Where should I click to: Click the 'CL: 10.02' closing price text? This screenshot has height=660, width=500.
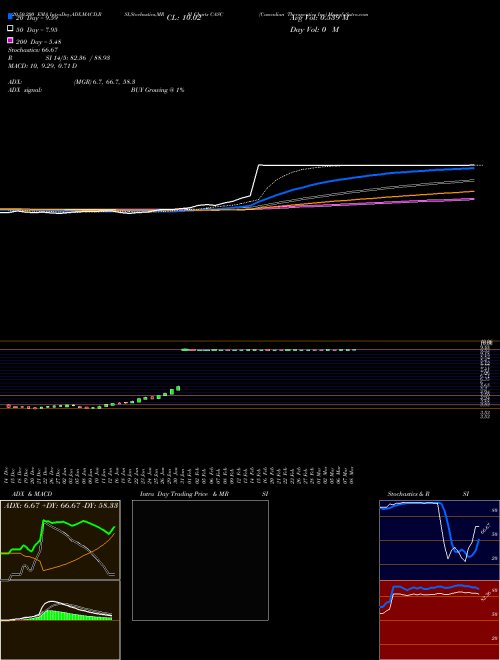(x=184, y=18)
